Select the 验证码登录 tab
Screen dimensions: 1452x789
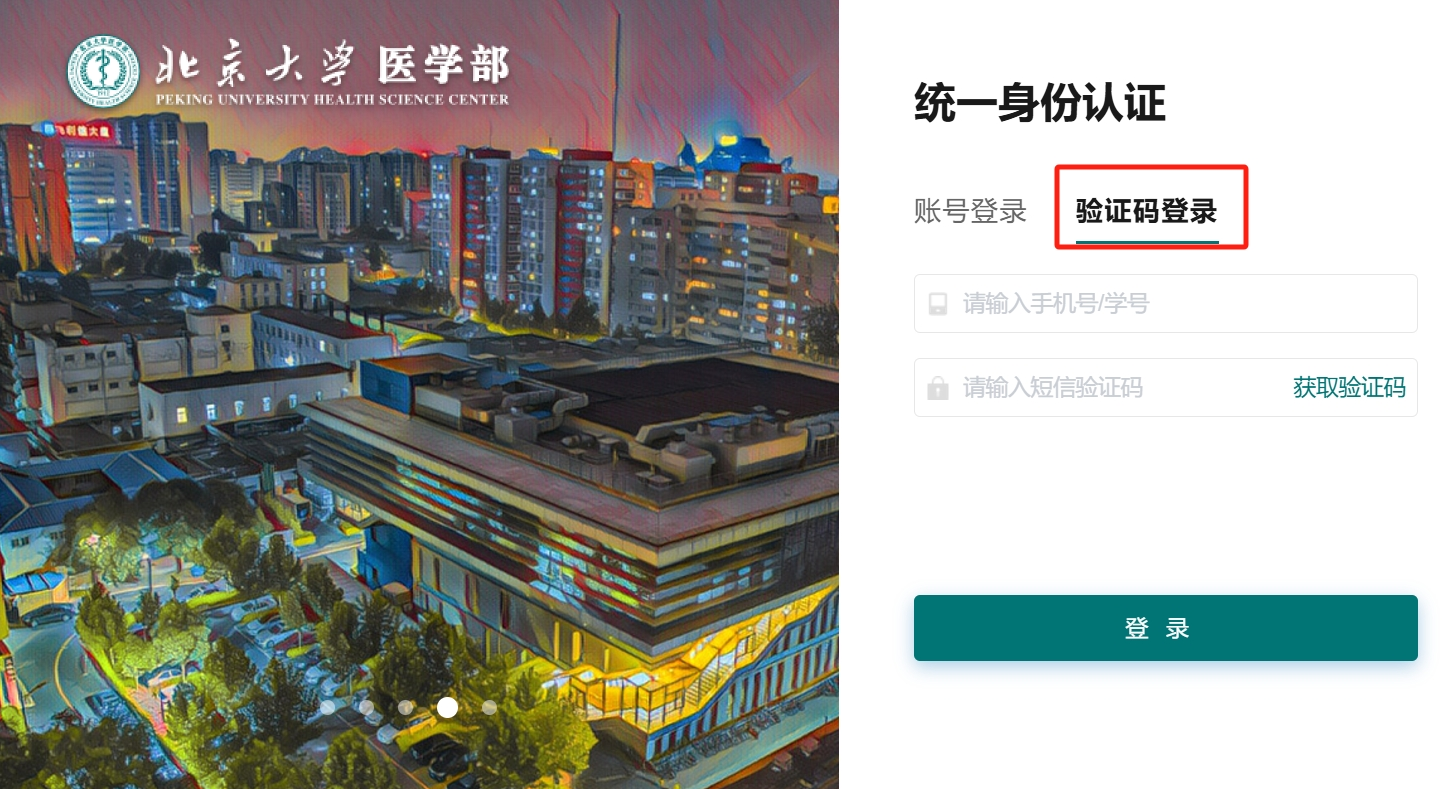tap(1146, 211)
